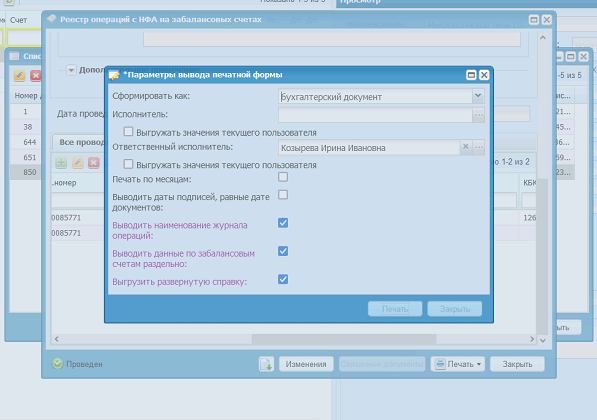This screenshot has height=420, width=597.
Task: Maximize the 'Параметры вывода печатной формы' dialog
Action: [471, 75]
